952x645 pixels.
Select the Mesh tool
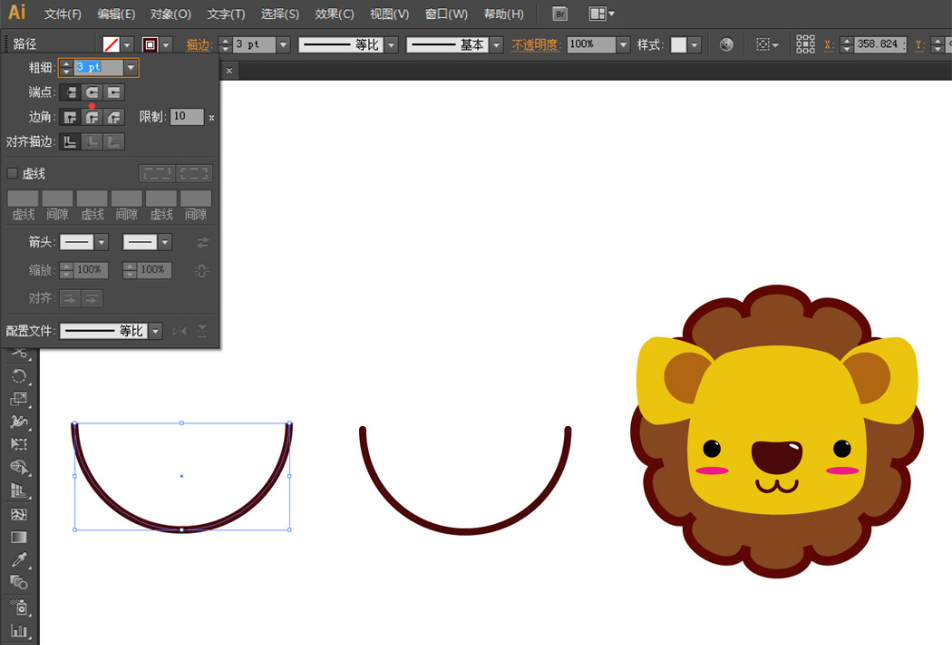(x=19, y=514)
